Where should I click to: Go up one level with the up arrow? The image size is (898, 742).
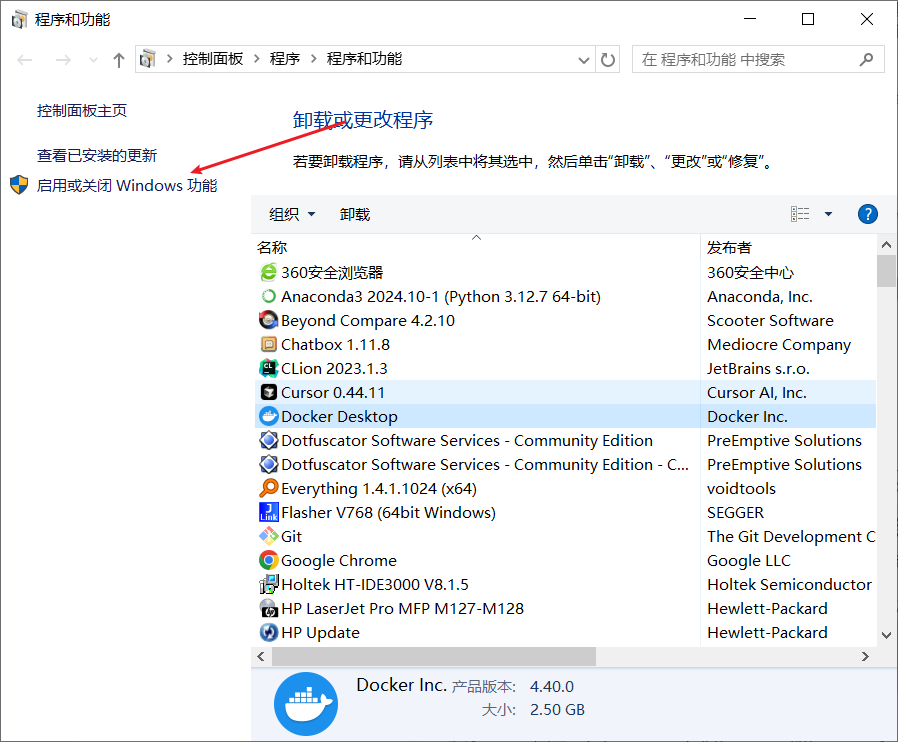point(119,60)
